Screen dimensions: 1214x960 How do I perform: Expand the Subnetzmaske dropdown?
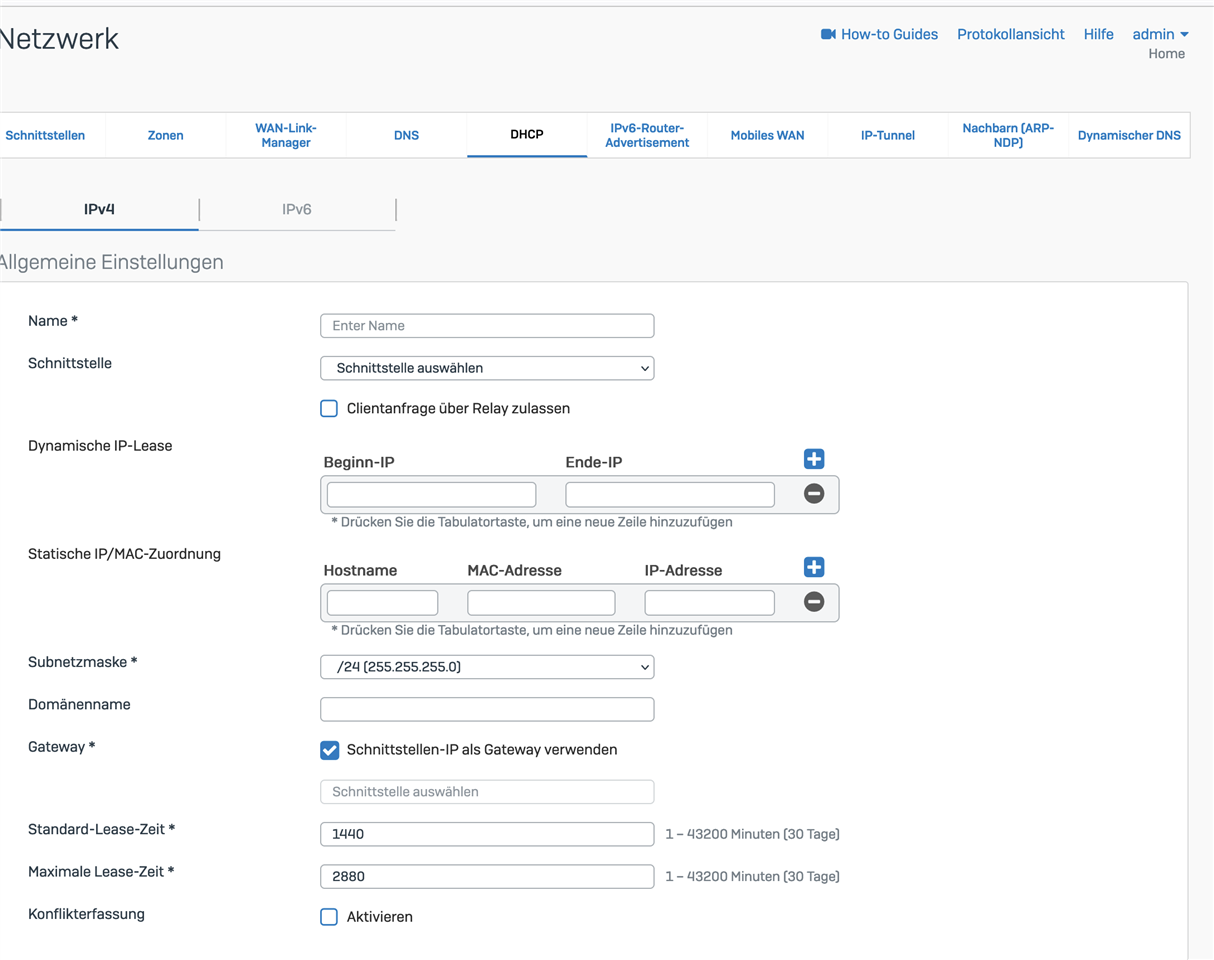[487, 667]
